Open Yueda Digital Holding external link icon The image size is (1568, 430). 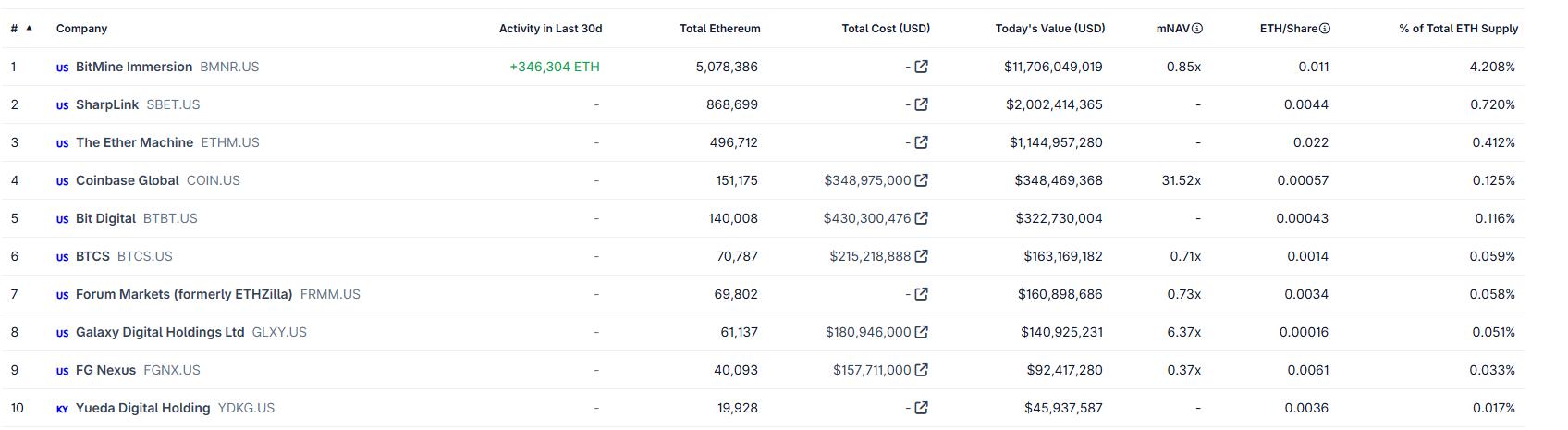click(x=921, y=408)
